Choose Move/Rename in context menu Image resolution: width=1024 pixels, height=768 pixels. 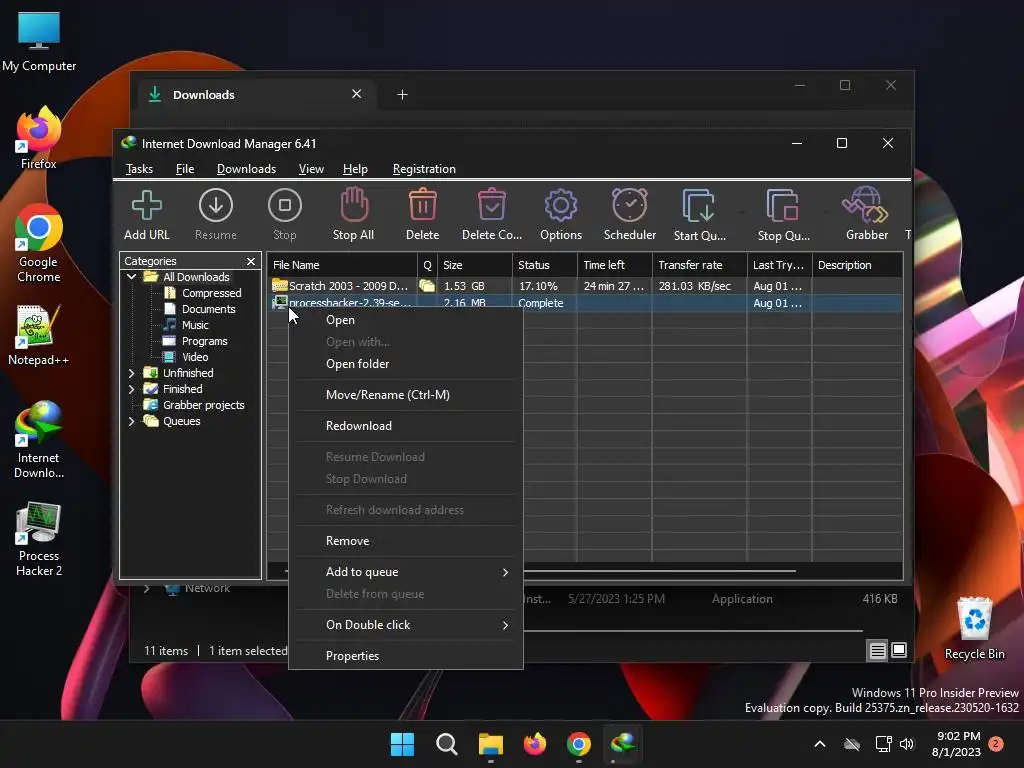pyautogui.click(x=405, y=394)
